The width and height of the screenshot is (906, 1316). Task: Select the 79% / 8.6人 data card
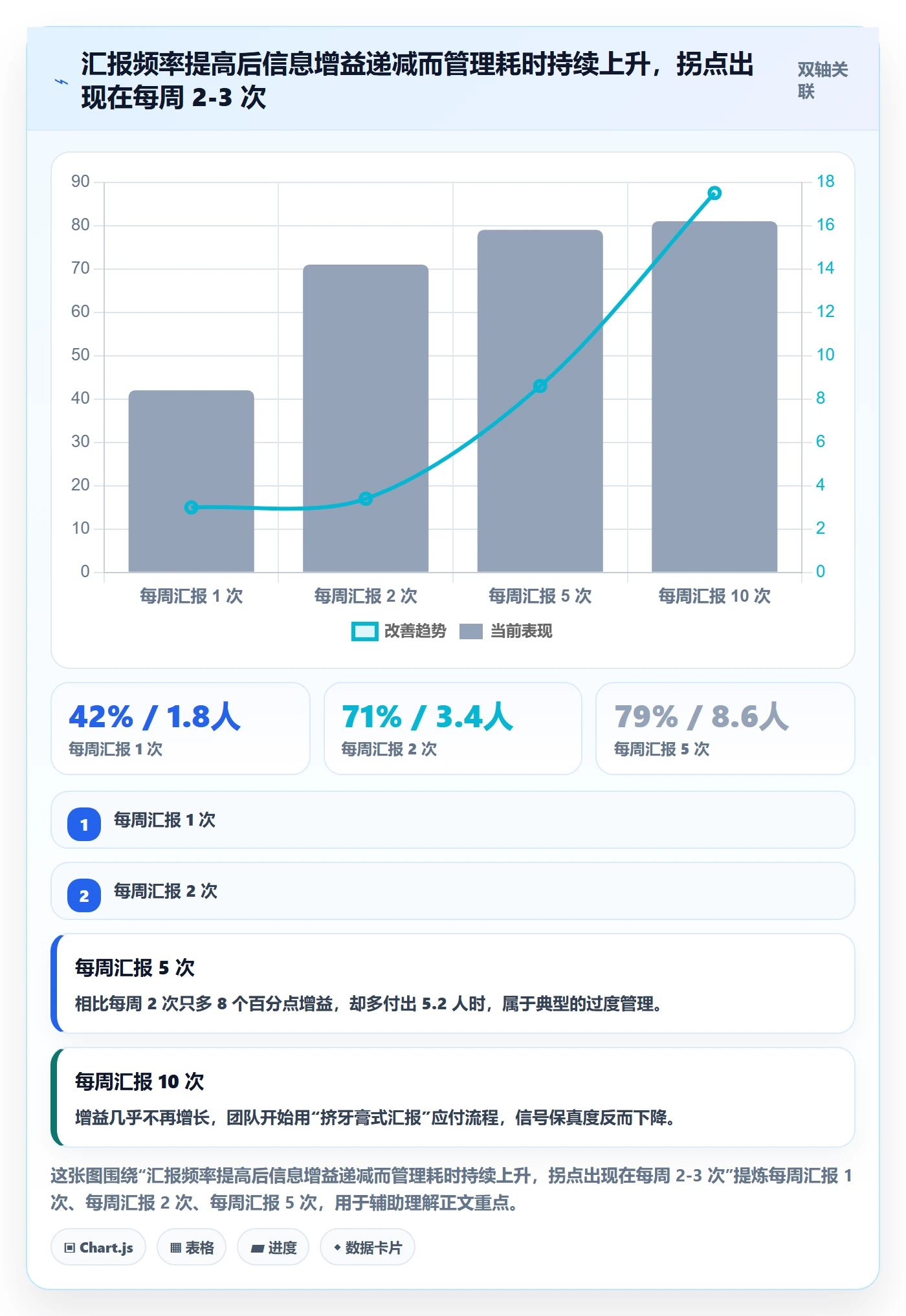coord(725,729)
